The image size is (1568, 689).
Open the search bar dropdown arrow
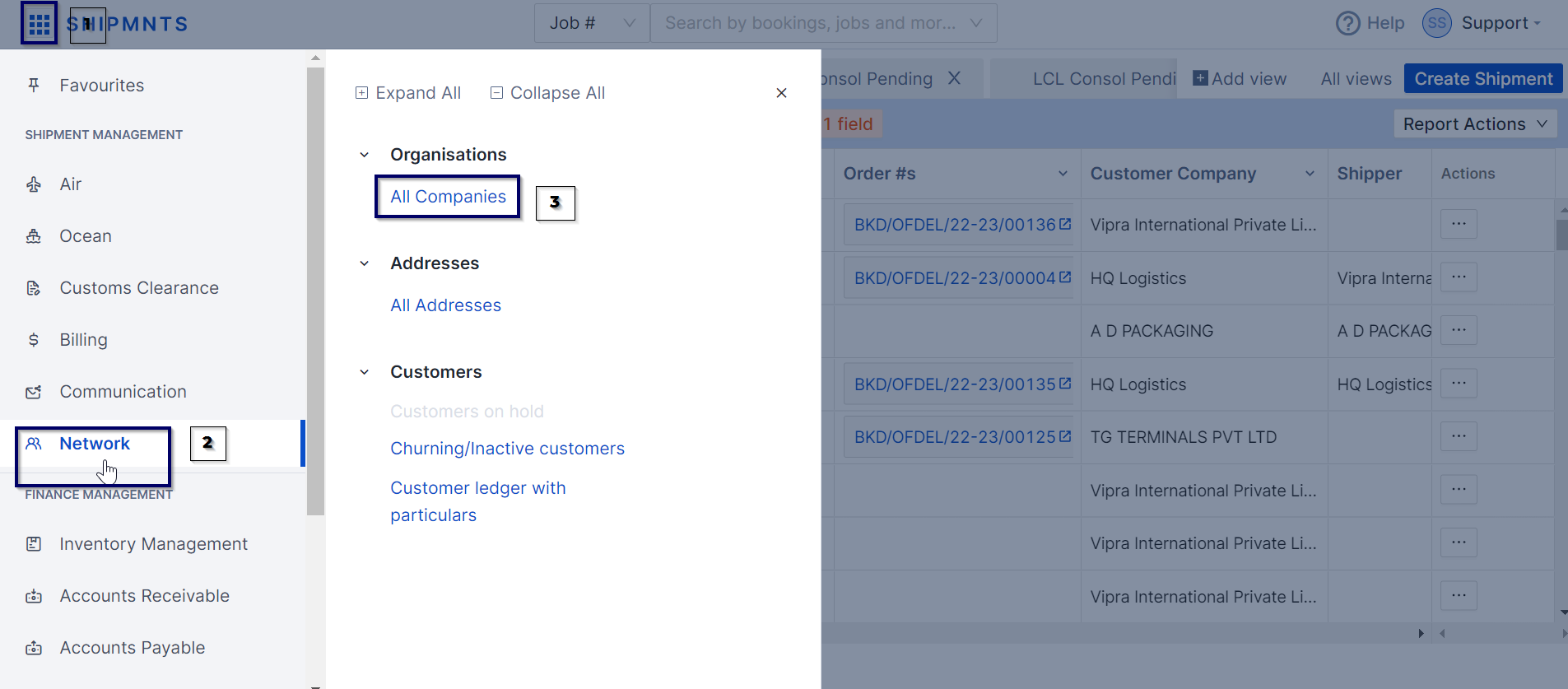[x=975, y=23]
